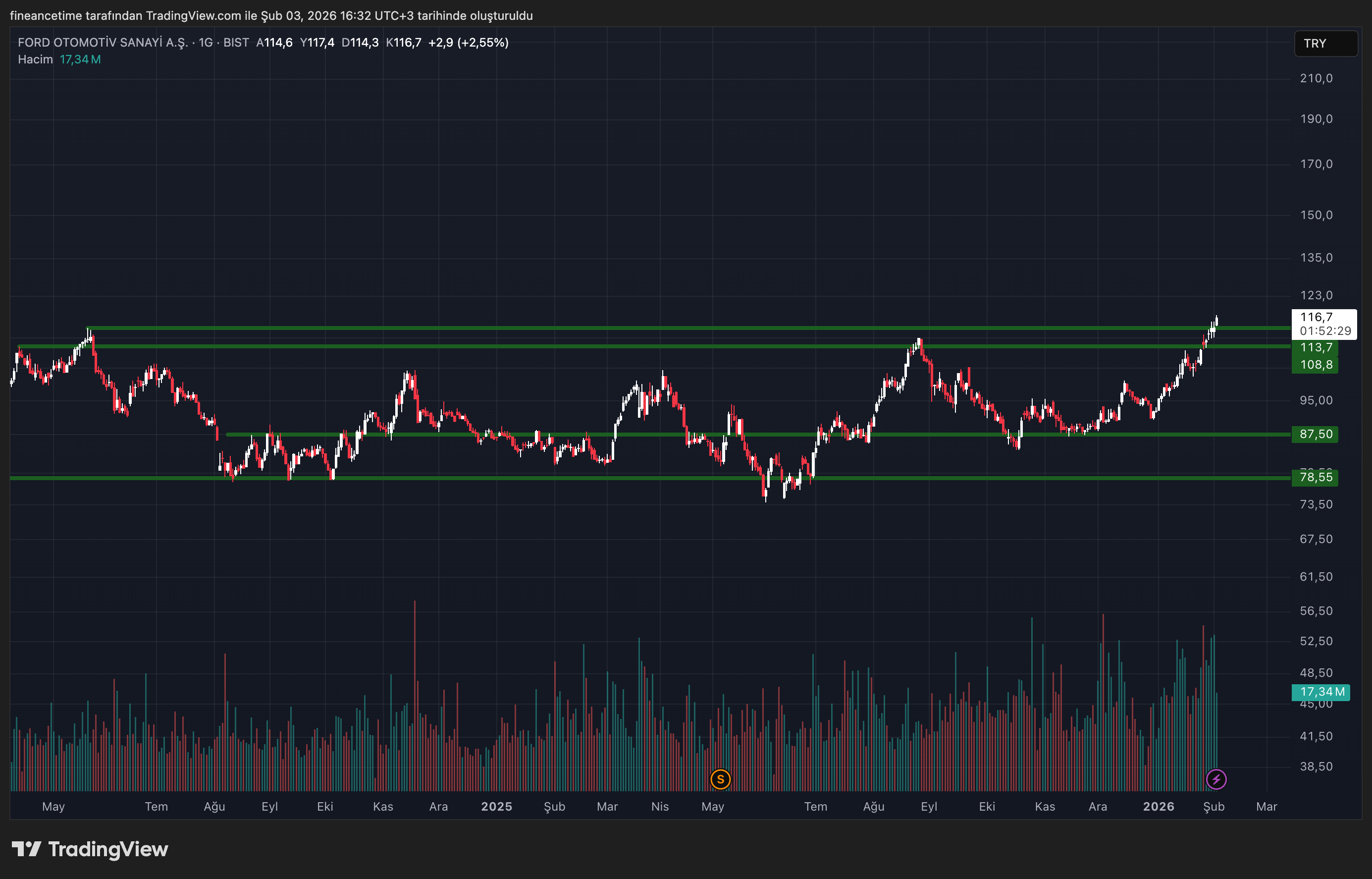This screenshot has width=1372, height=879.
Task: Click the FORD OTOMOTİV SANAYİ symbol title
Action: [103, 43]
